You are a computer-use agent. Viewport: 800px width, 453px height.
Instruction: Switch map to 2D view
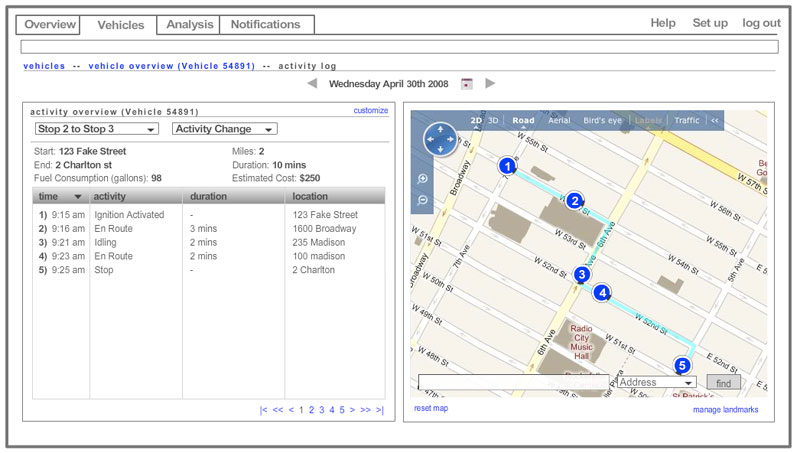pos(476,120)
